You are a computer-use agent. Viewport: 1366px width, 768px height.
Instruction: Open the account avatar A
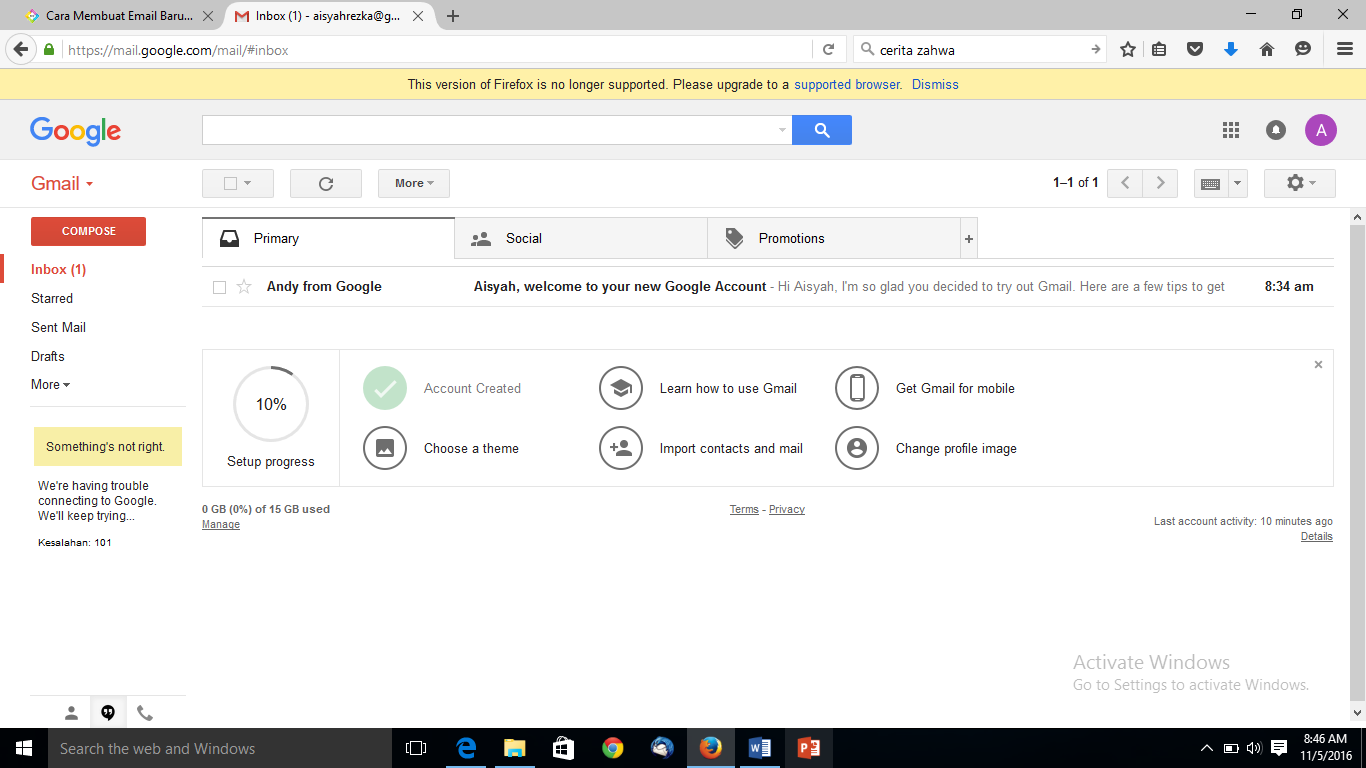(x=1321, y=130)
